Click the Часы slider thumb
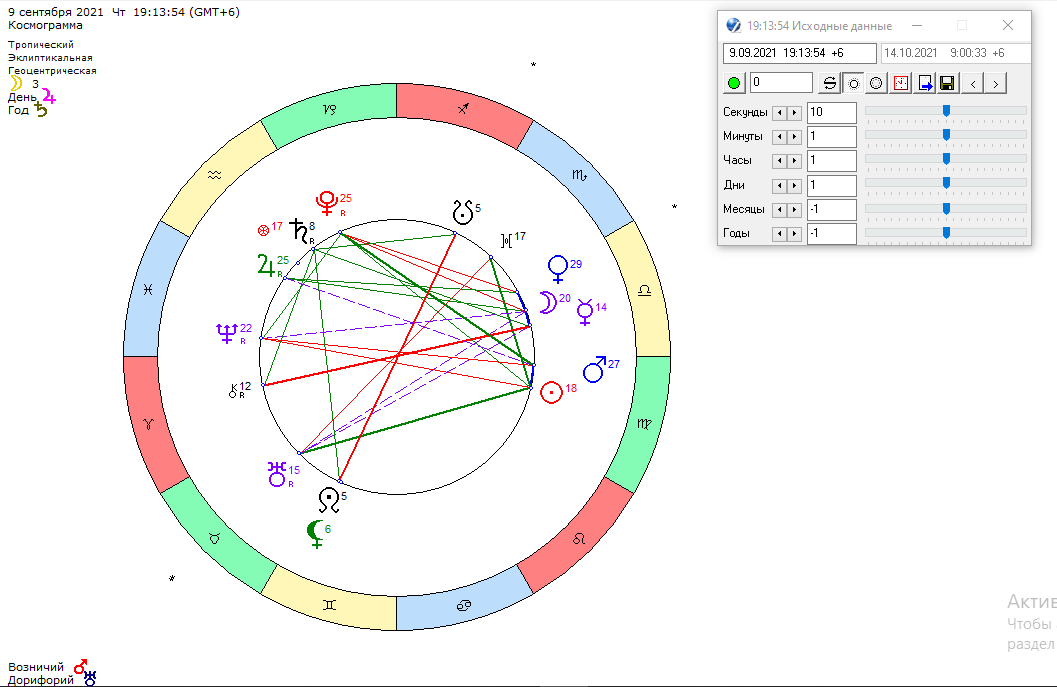This screenshot has height=687, width=1057. click(x=946, y=159)
